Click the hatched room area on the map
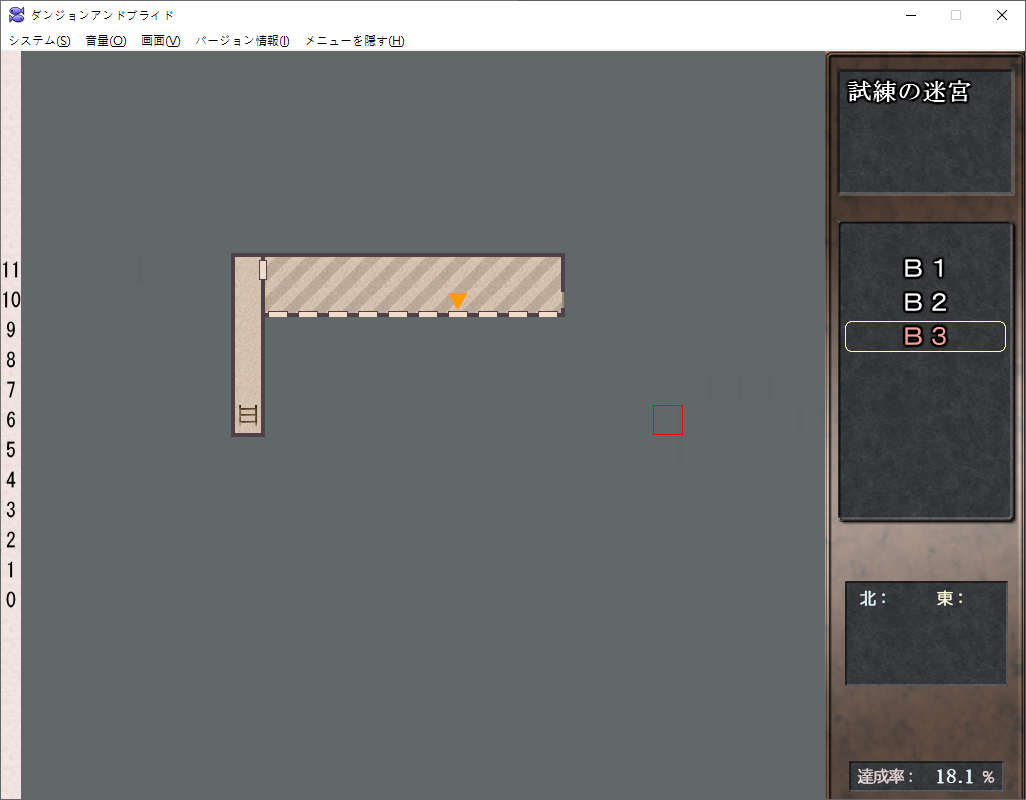1026x800 pixels. (x=414, y=285)
